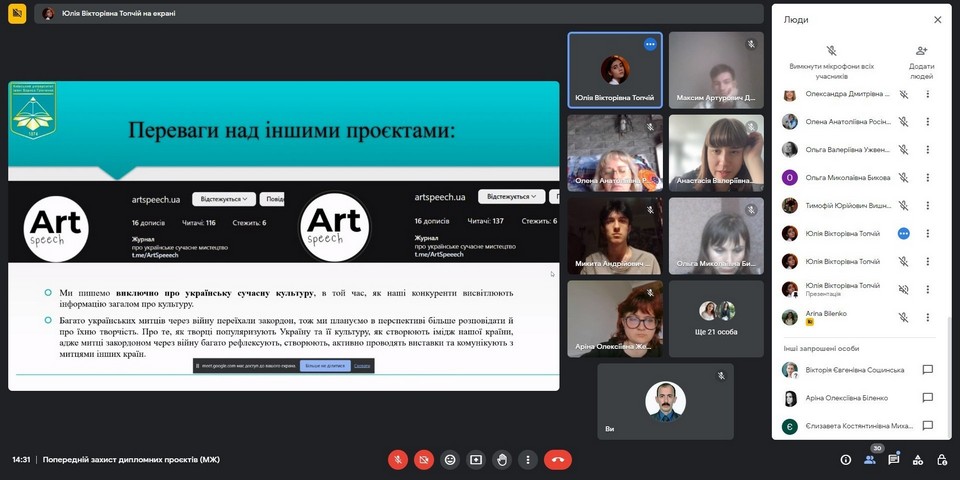
Task: Click "Вимкнути мікрофони всіх учасників" button
Action: pos(831,62)
